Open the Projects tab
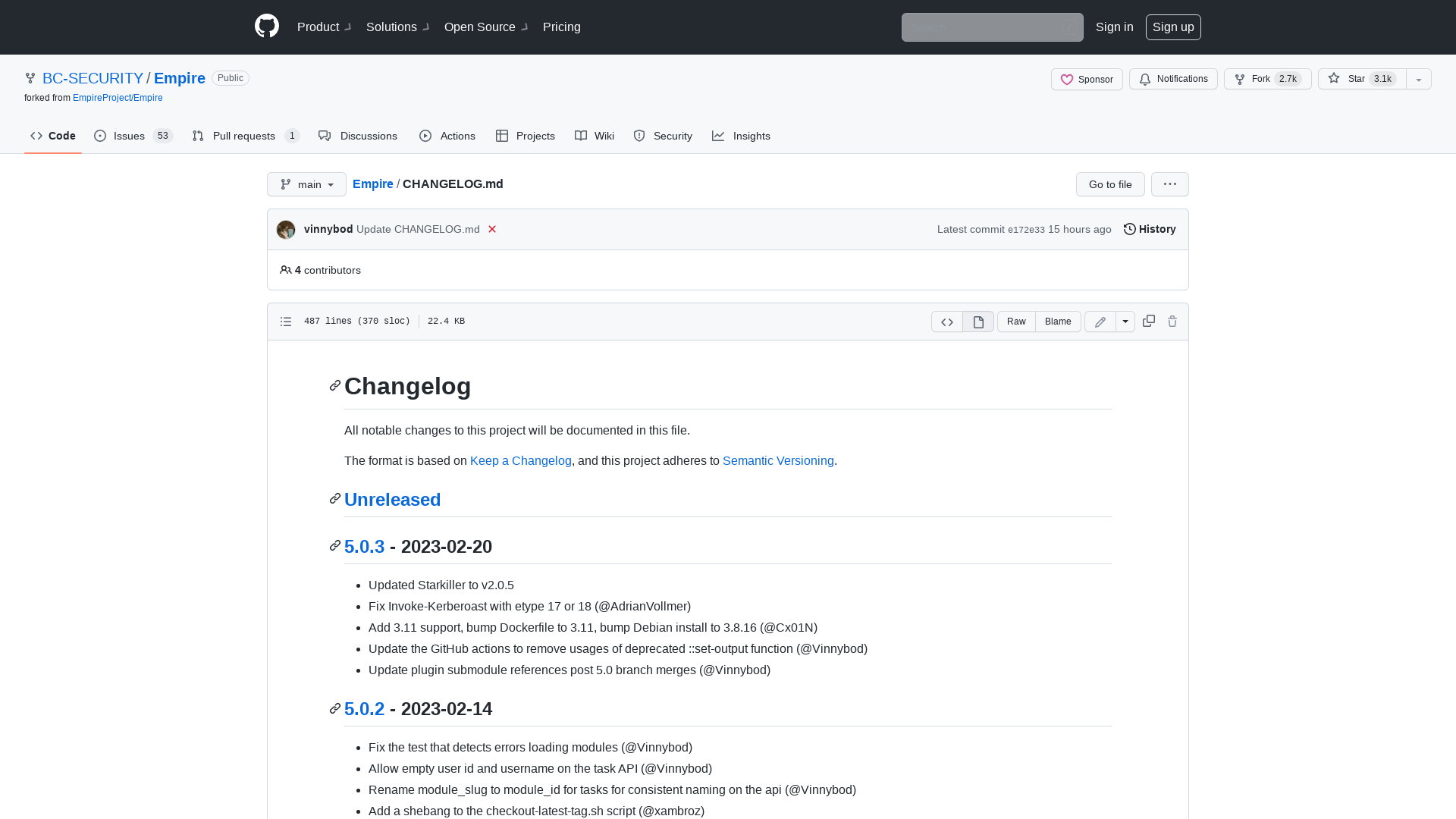This screenshot has height=819, width=1456. click(526, 136)
